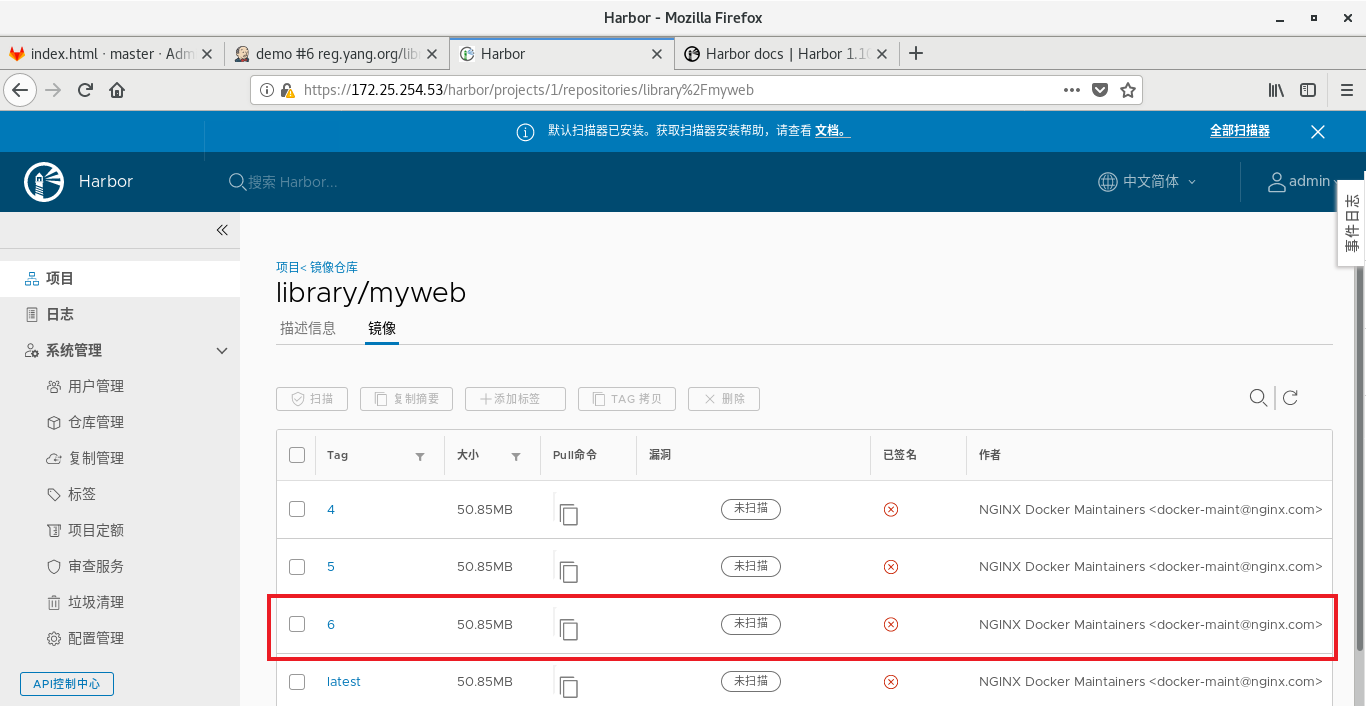1366x706 pixels.
Task: Filter by Tag column funnel icon
Action: pyautogui.click(x=420, y=456)
